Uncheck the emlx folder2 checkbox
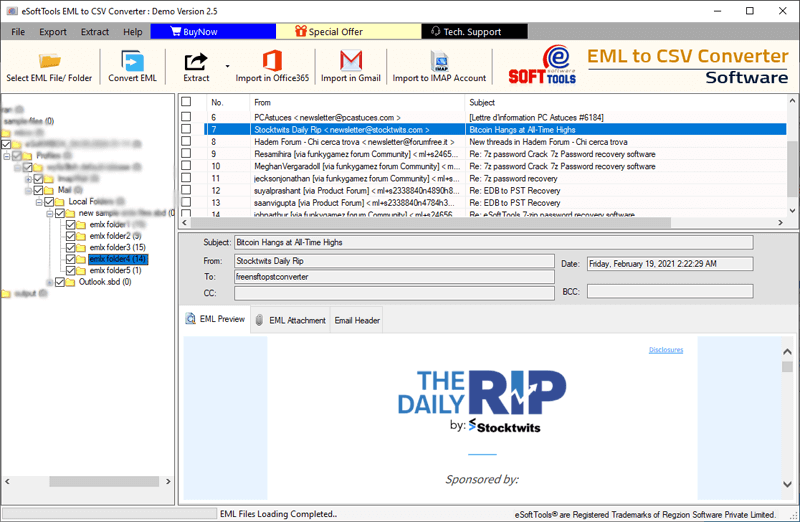Screen dimensions: 800x522 (70, 236)
